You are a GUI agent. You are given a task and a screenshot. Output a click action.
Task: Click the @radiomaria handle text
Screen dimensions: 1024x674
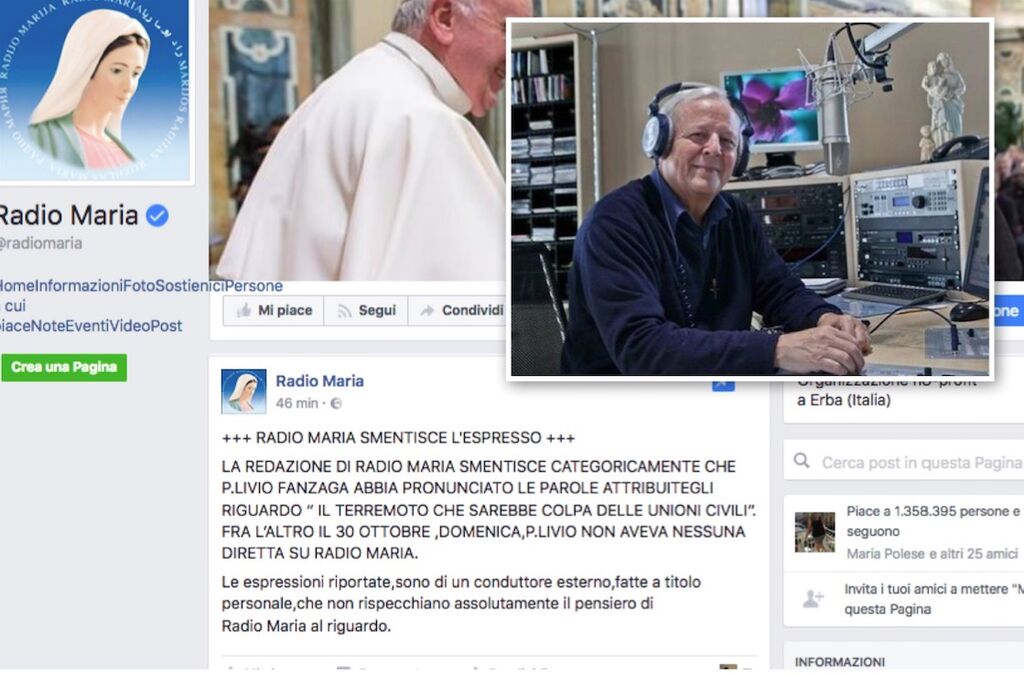(x=41, y=243)
